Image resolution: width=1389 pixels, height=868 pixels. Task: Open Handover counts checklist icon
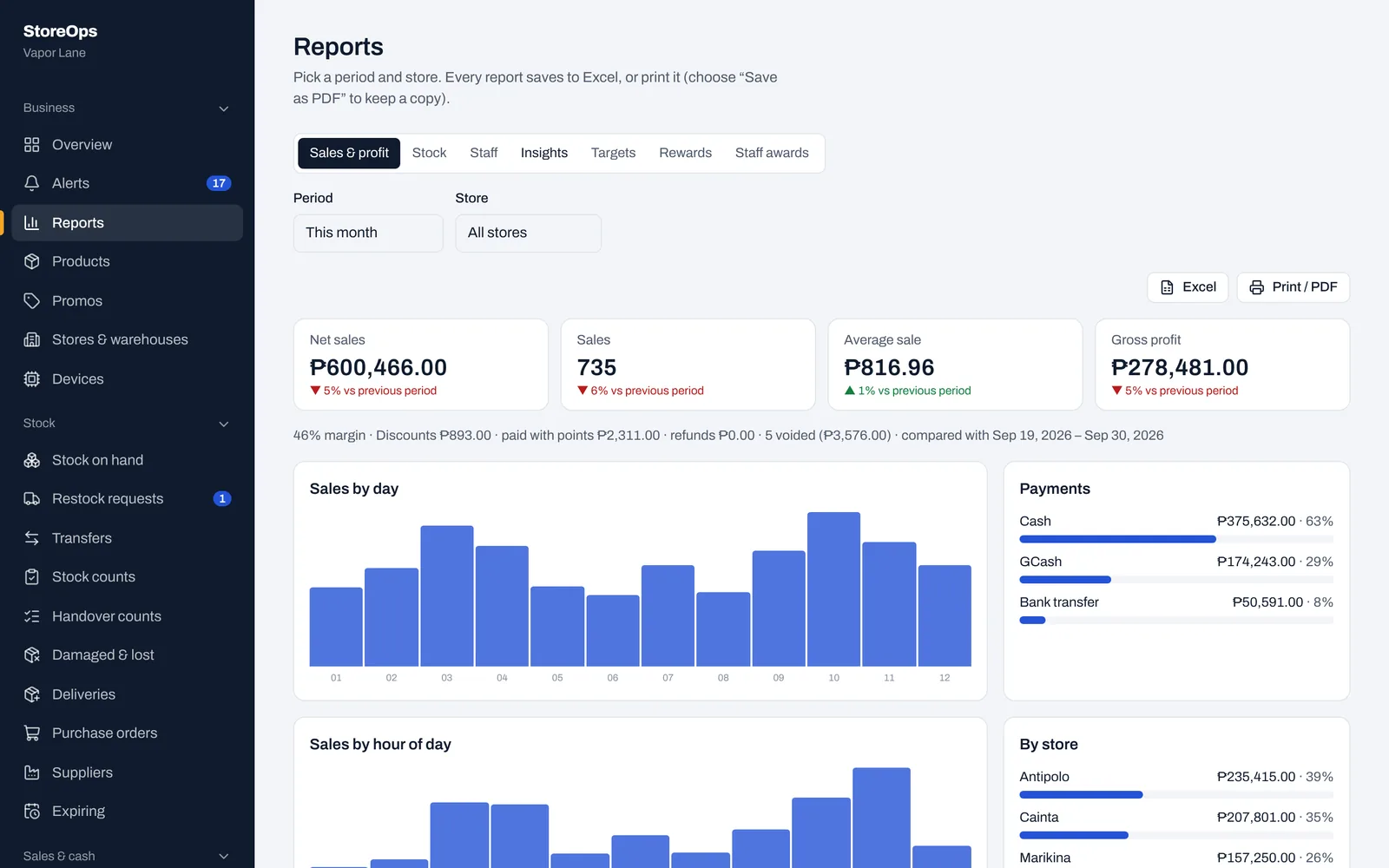[x=32, y=616]
